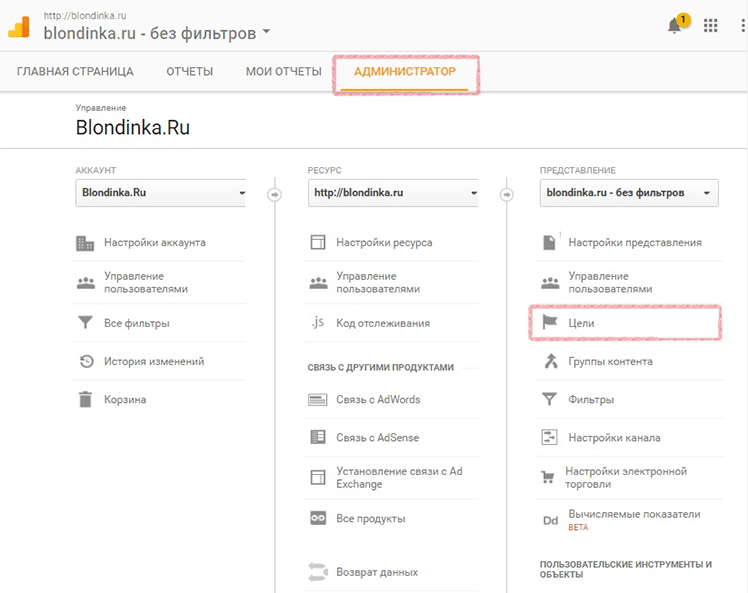Click the Dd icon for calculated metrics
The height and width of the screenshot is (593, 748).
tap(550, 520)
